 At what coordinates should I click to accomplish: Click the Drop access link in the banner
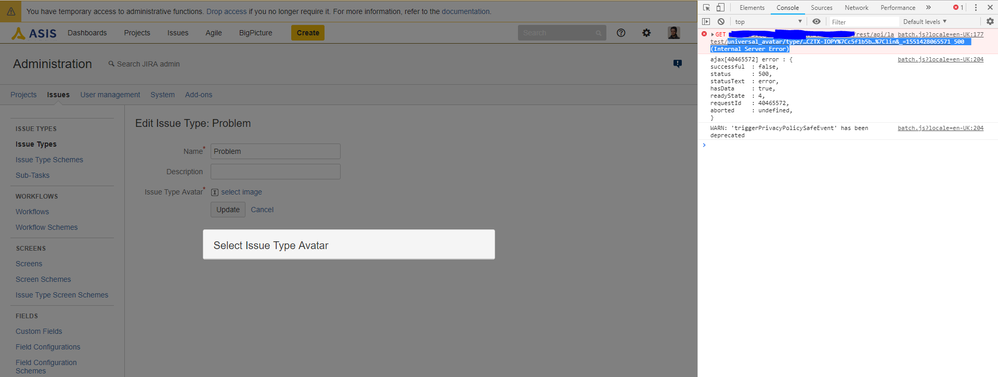228,11
